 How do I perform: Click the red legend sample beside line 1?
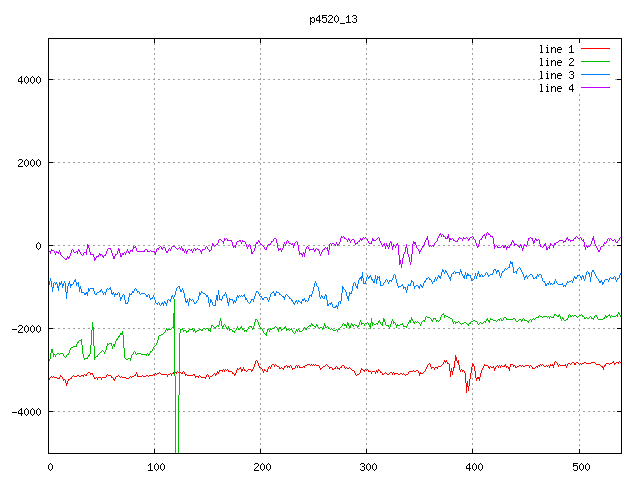click(x=596, y=49)
